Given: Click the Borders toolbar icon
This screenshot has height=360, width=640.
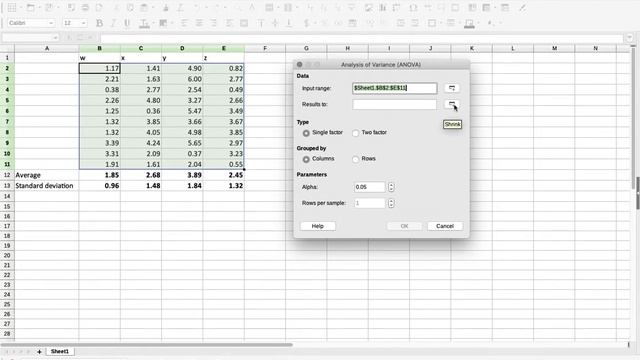Looking at the screenshot, I should [x=431, y=23].
